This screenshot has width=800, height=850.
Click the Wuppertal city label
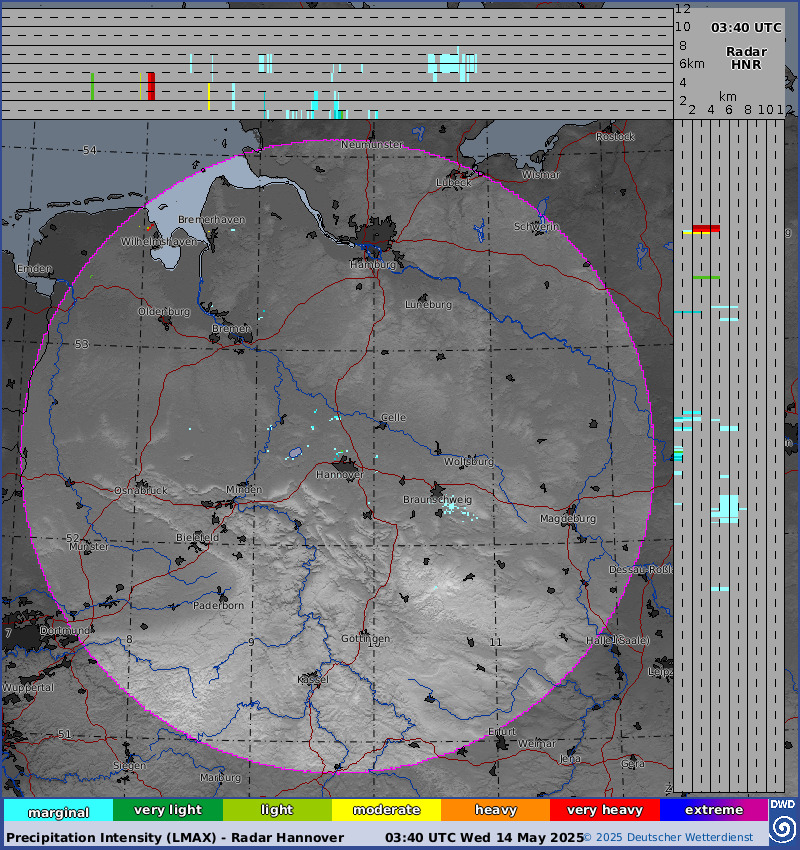[28, 687]
